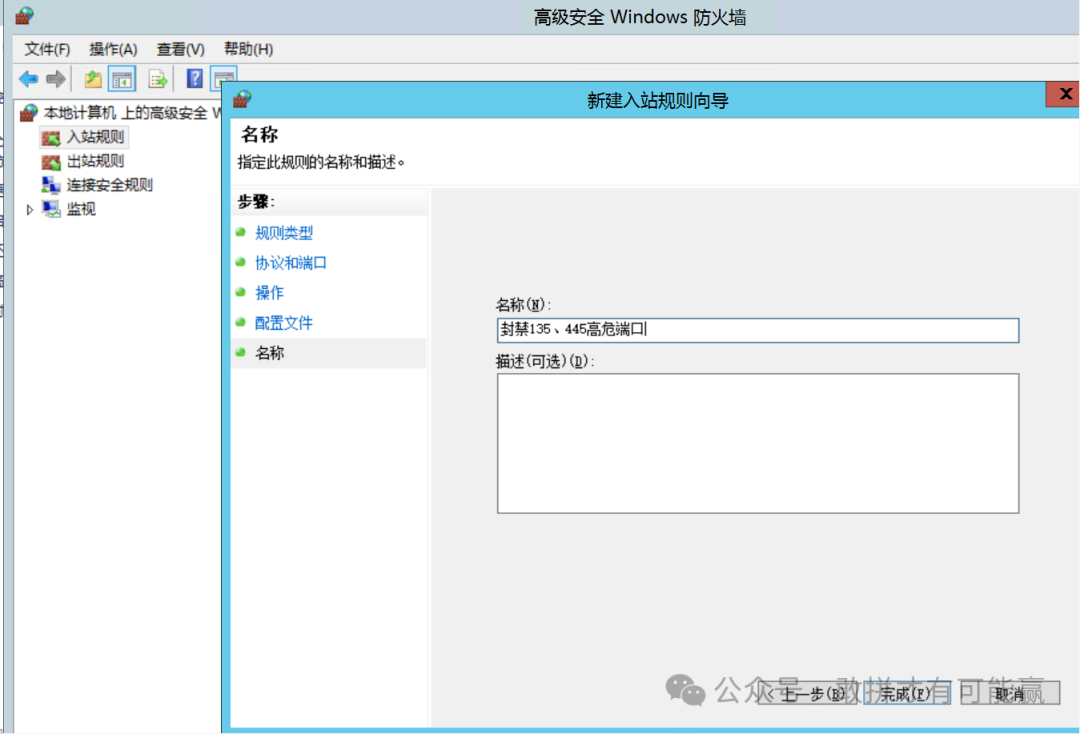Close the 新建入站规则向导 dialog
Viewport: 1080px width, 734px height.
click(1063, 94)
